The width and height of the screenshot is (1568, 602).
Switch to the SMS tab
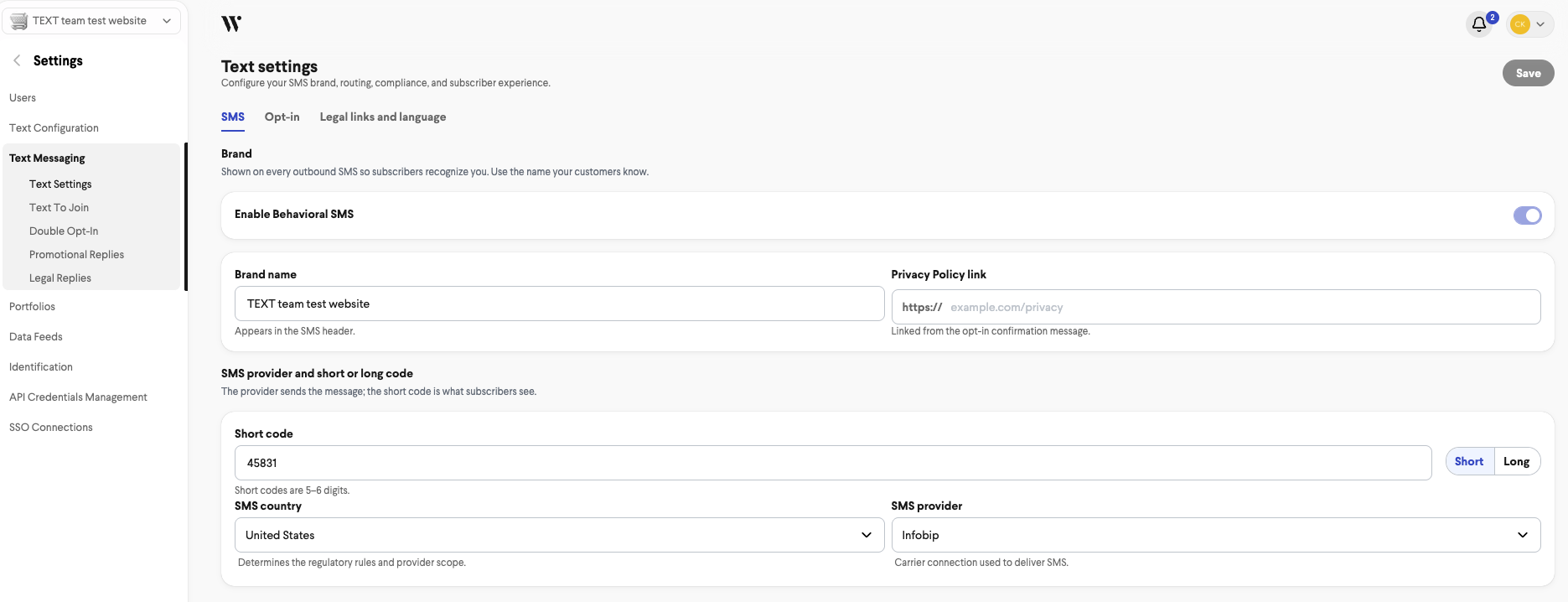pyautogui.click(x=233, y=117)
